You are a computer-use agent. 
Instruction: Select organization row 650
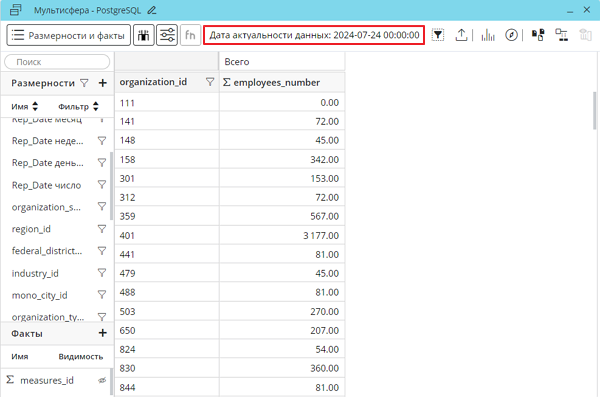(167, 330)
